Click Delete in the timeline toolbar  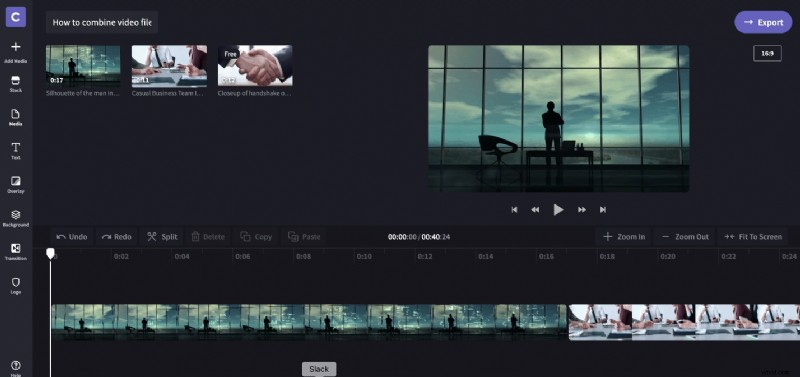(x=208, y=237)
